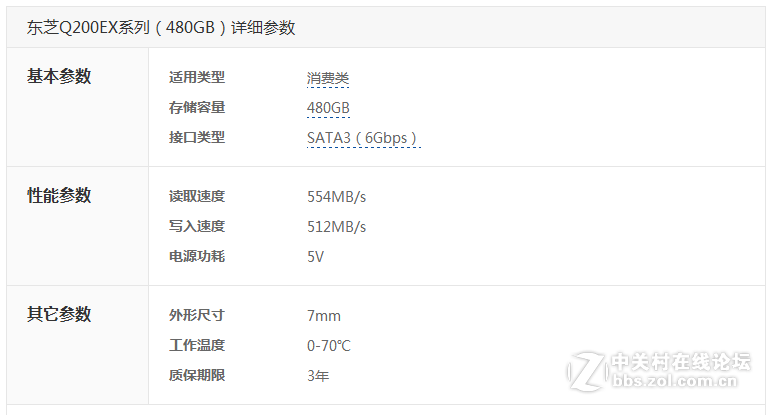Click the 基本参数 section heading
This screenshot has width=774, height=415.
[x=59, y=76]
